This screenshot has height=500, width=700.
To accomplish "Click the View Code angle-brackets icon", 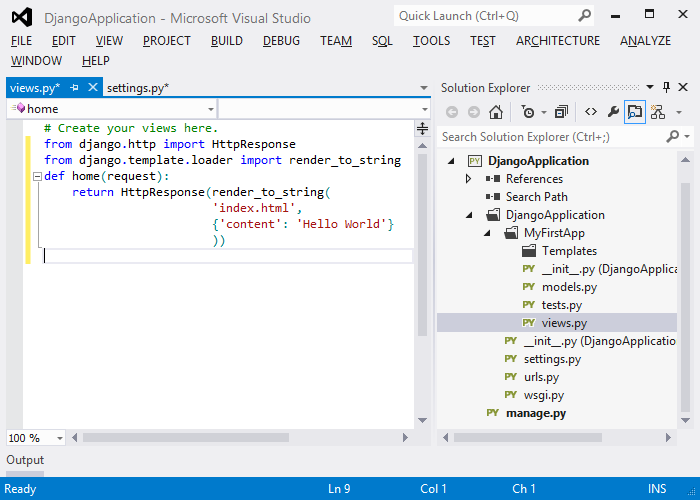I will (591, 112).
